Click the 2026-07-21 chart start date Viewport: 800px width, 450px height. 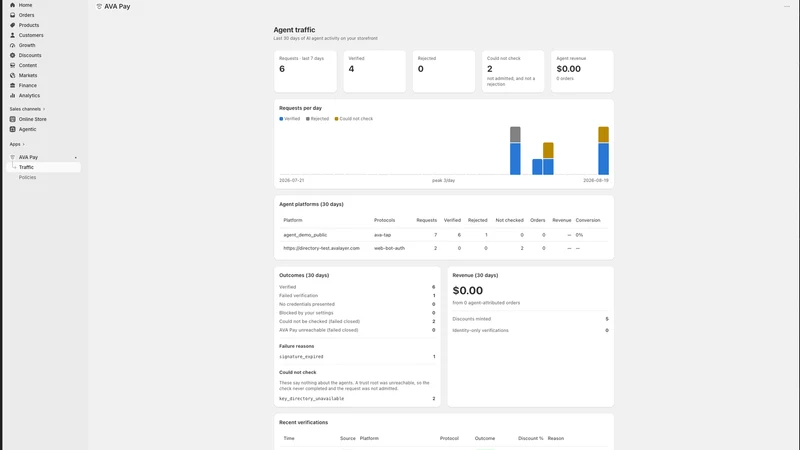point(292,181)
